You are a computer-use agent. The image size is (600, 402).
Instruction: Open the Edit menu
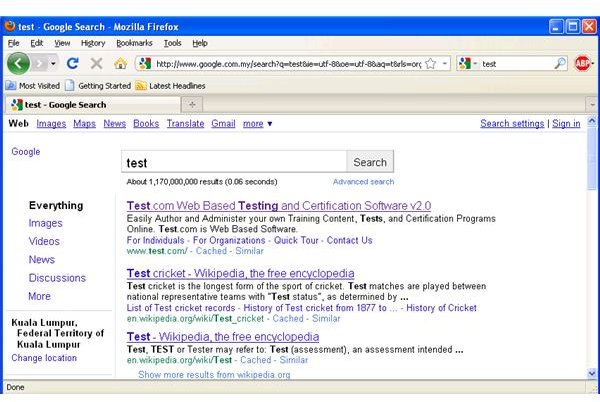click(x=37, y=43)
